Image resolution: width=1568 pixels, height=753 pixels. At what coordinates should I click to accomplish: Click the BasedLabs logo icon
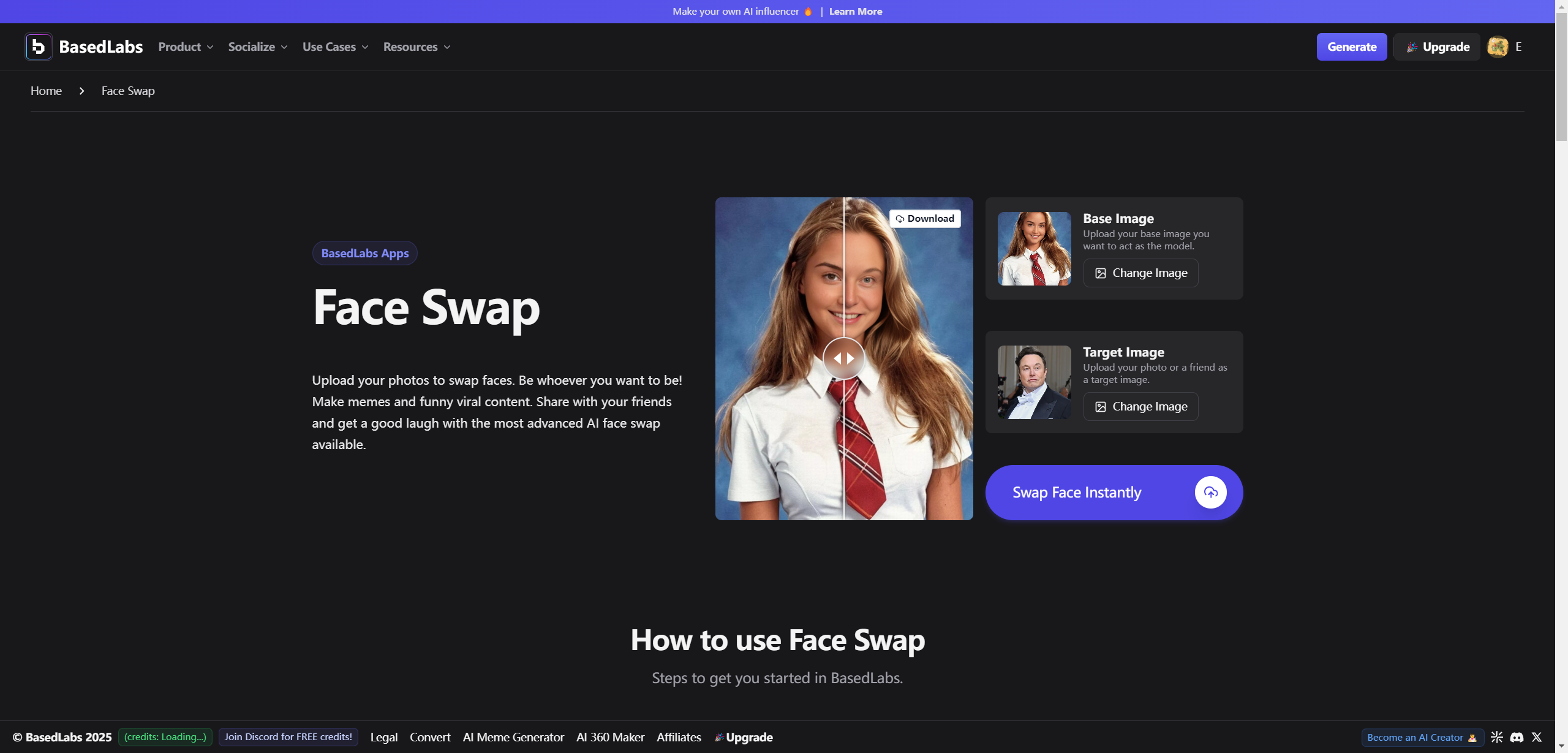(39, 47)
